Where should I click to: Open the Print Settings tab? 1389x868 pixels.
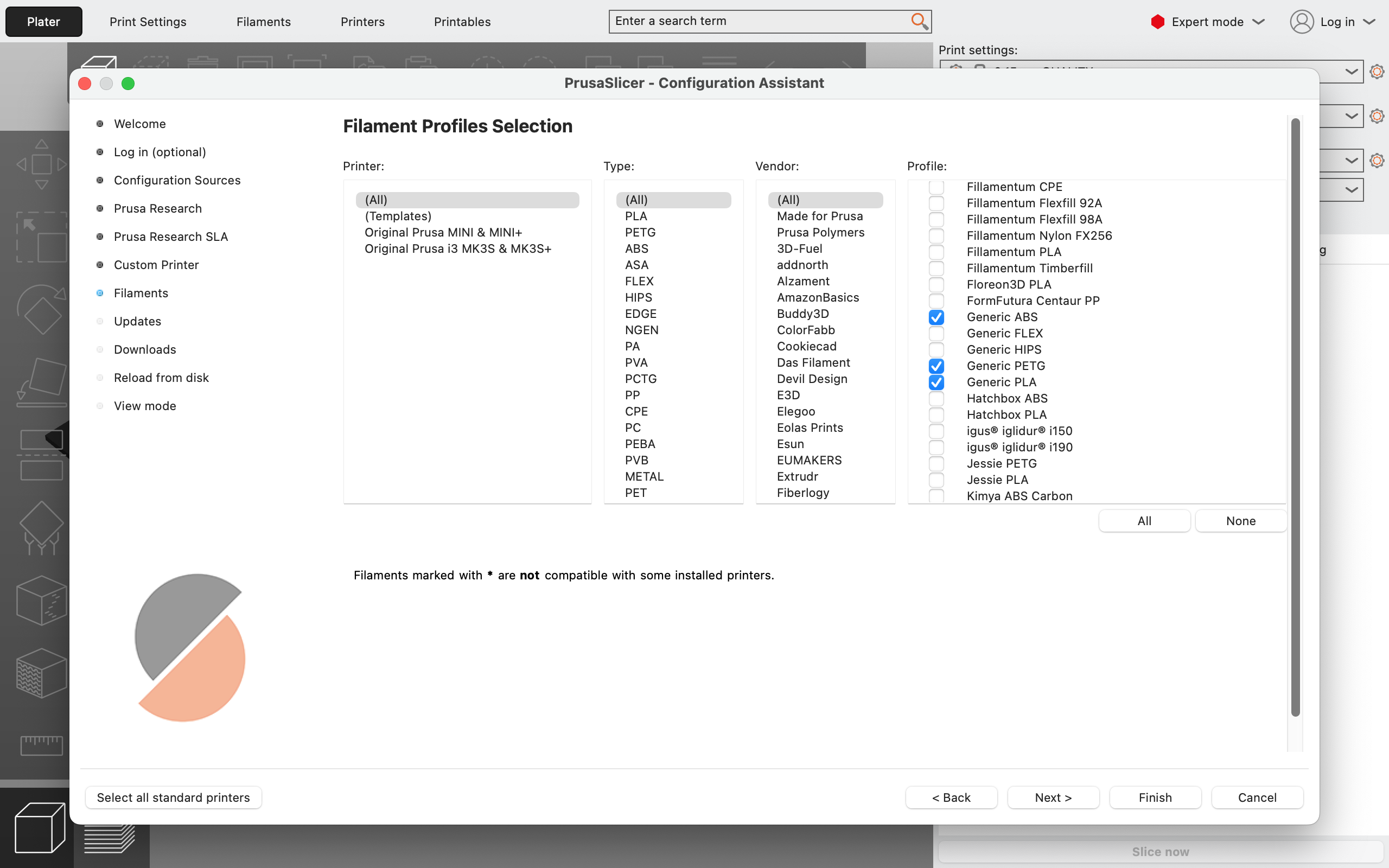pos(148,22)
